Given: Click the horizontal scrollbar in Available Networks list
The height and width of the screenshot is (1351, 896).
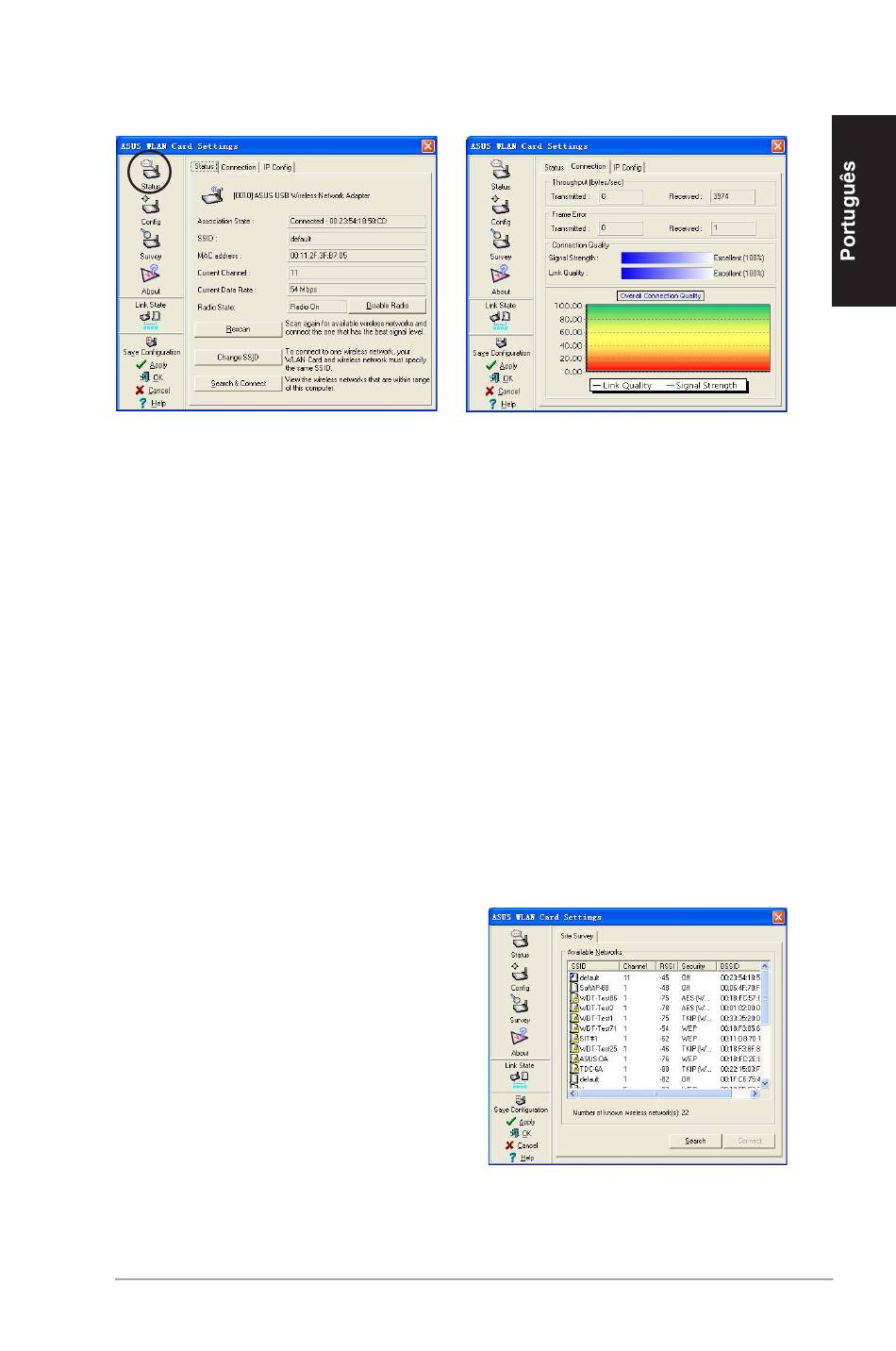Looking at the screenshot, I should click(x=663, y=1092).
